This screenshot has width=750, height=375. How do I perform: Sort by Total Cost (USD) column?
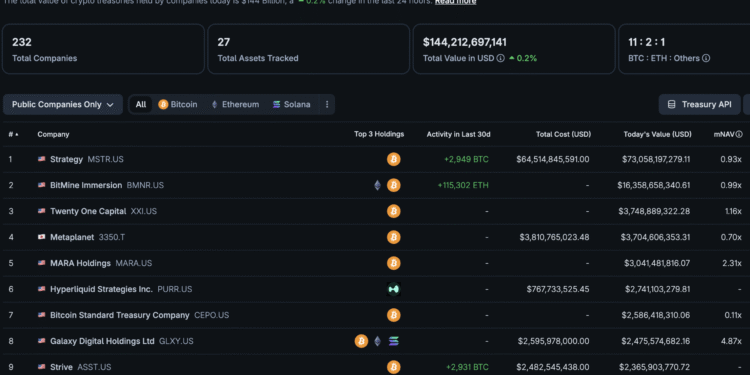coord(563,134)
